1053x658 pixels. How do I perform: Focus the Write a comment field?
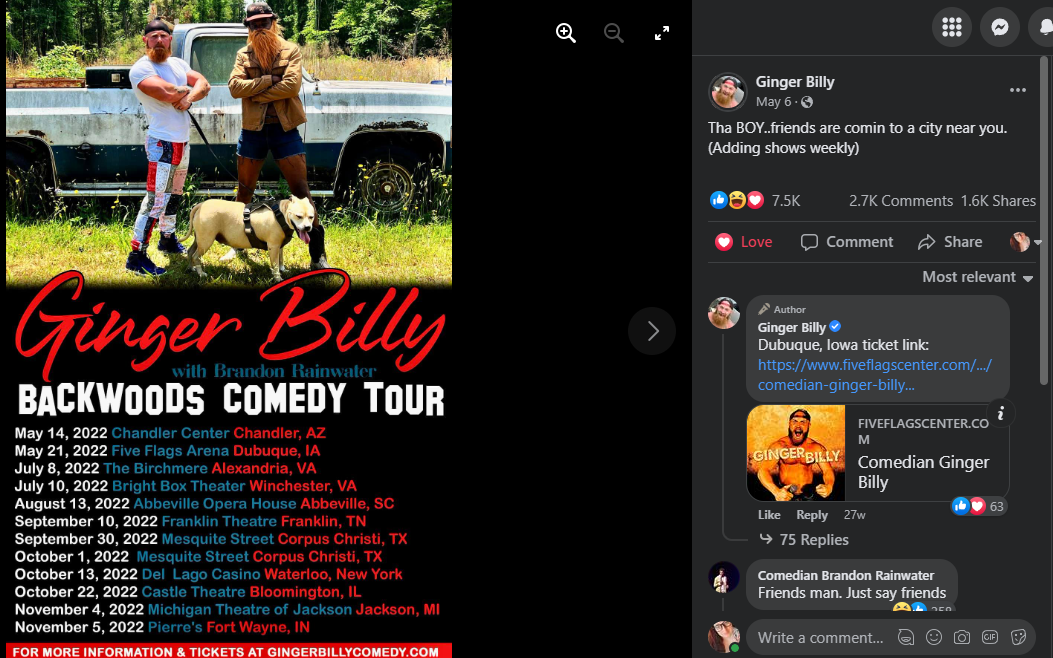point(821,637)
